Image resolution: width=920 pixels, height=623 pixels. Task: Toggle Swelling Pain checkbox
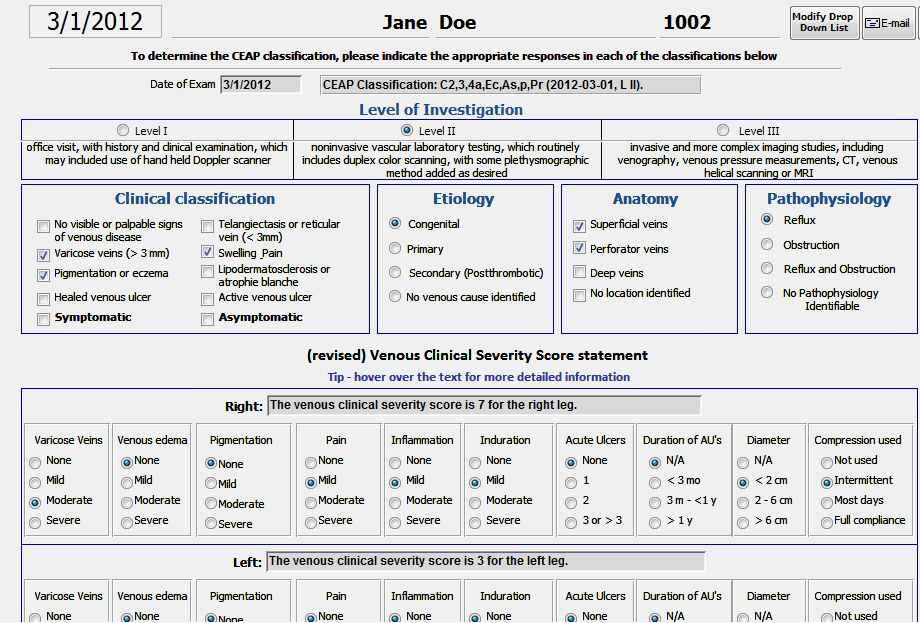[207, 252]
